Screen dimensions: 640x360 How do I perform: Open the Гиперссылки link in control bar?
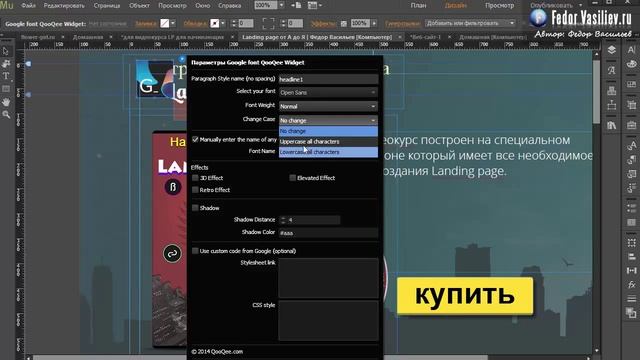click(402, 24)
